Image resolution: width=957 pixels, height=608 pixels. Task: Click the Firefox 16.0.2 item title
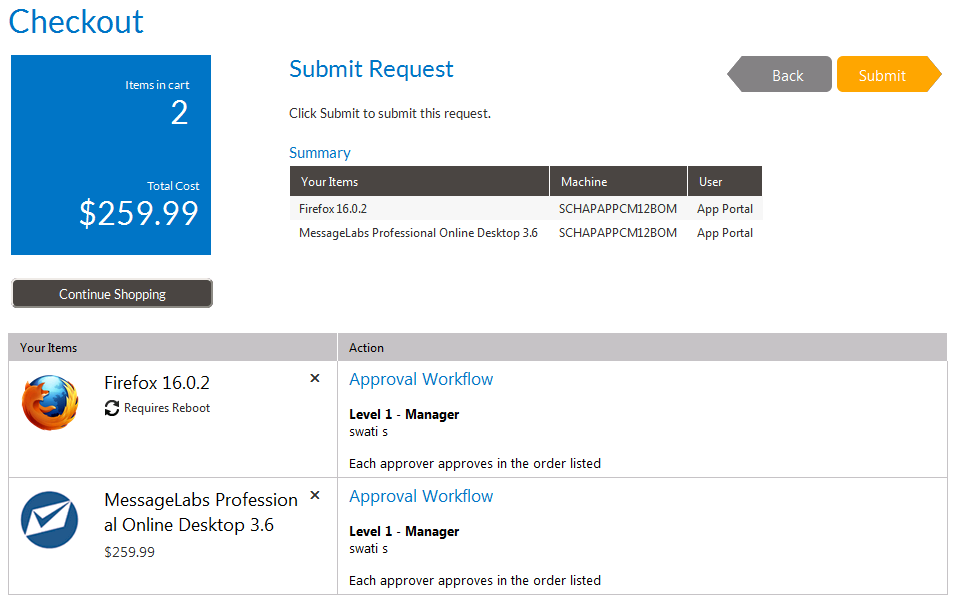click(x=157, y=383)
